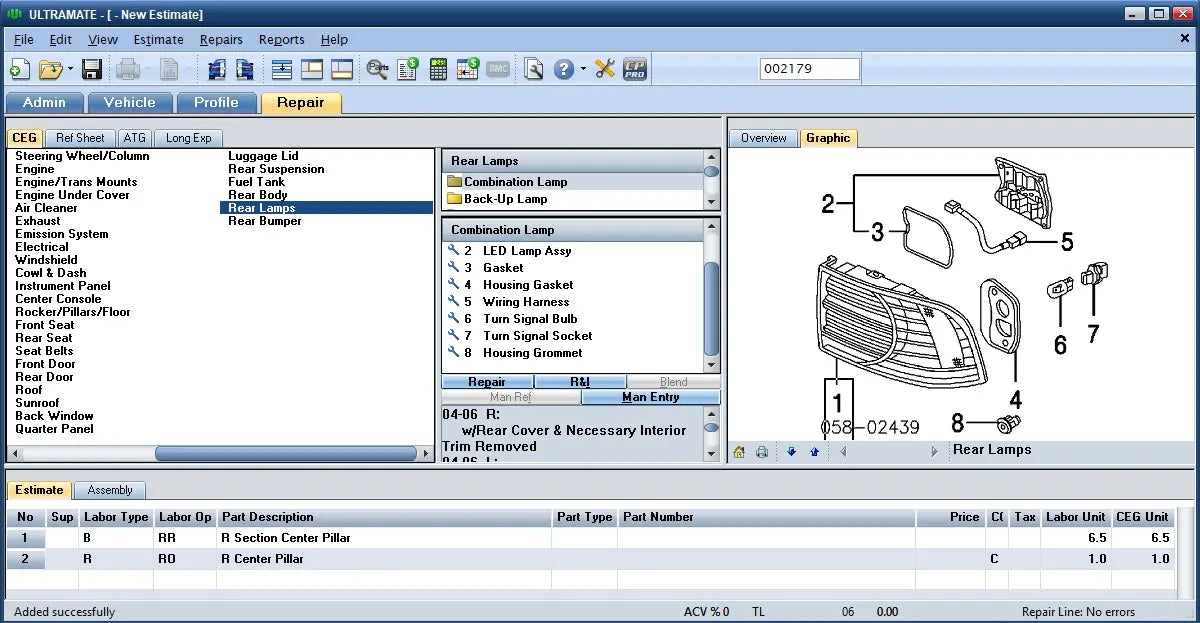Image resolution: width=1200 pixels, height=623 pixels.
Task: Click the category list horizontal scrollbar
Action: (285, 454)
